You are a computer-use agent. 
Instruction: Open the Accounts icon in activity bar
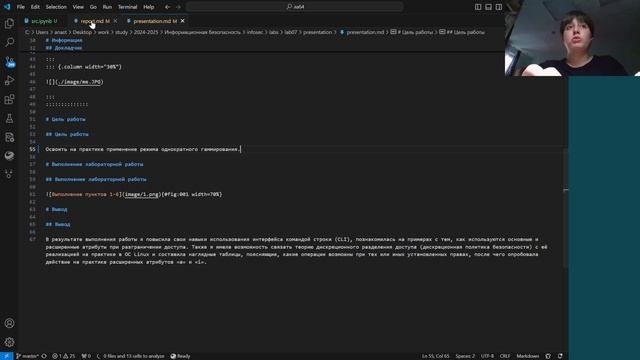[x=9, y=323]
